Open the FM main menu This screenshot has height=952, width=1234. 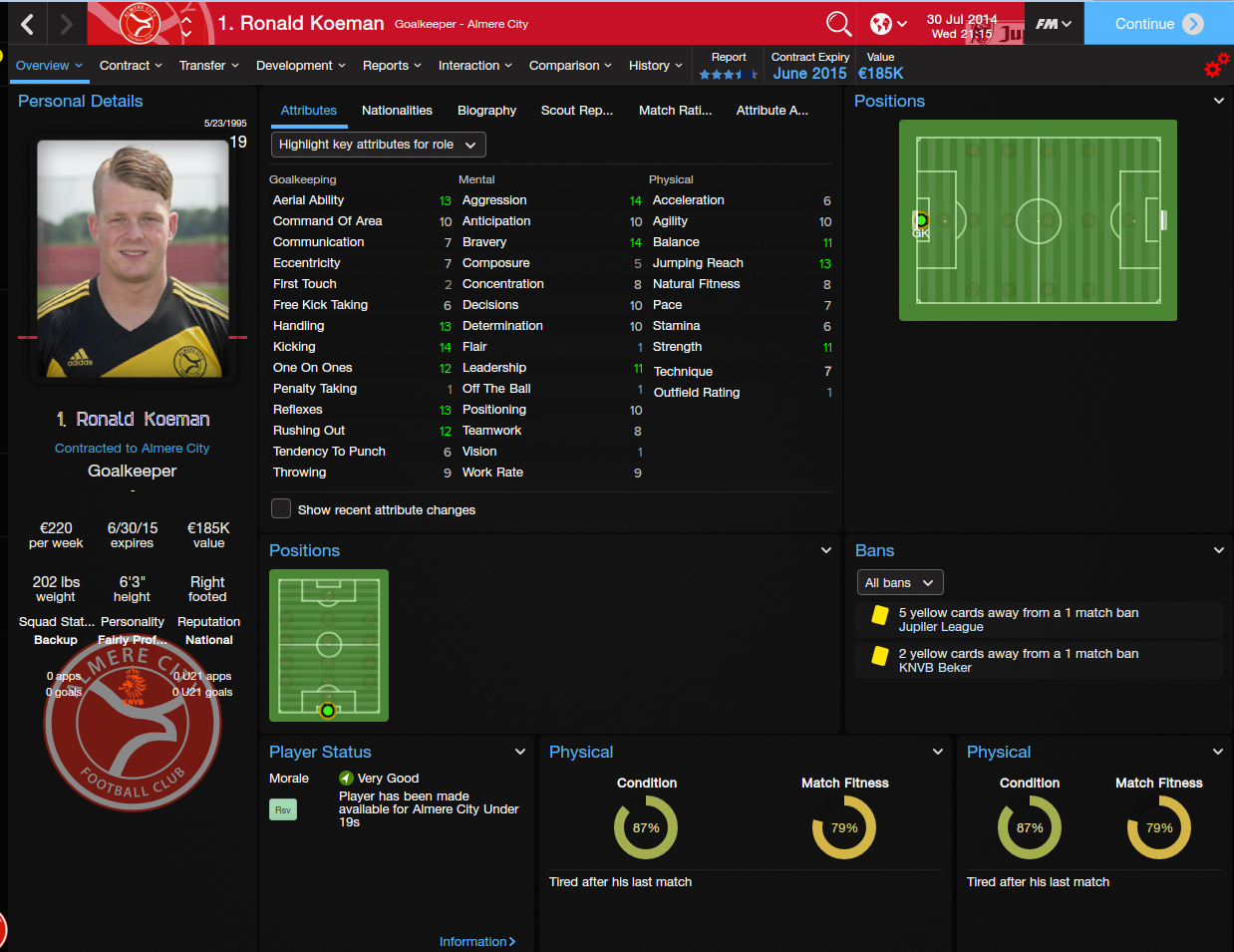click(1054, 23)
